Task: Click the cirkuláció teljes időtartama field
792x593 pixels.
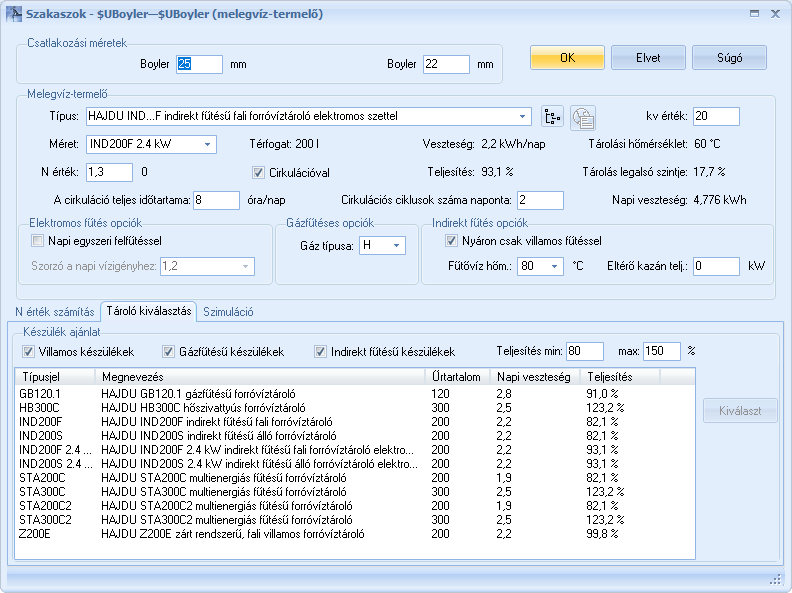Action: click(216, 200)
